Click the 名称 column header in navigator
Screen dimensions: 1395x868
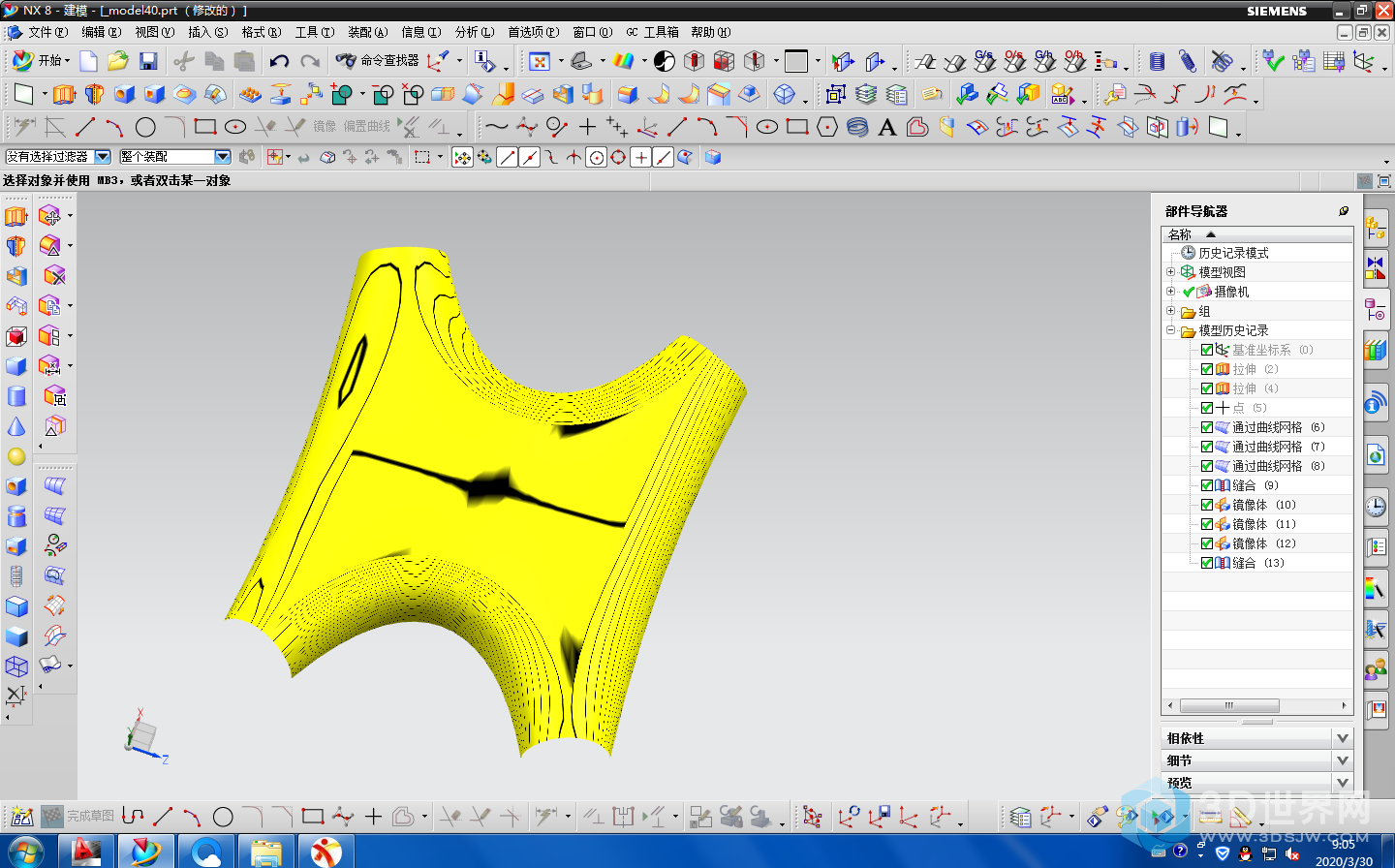[x=1256, y=234]
